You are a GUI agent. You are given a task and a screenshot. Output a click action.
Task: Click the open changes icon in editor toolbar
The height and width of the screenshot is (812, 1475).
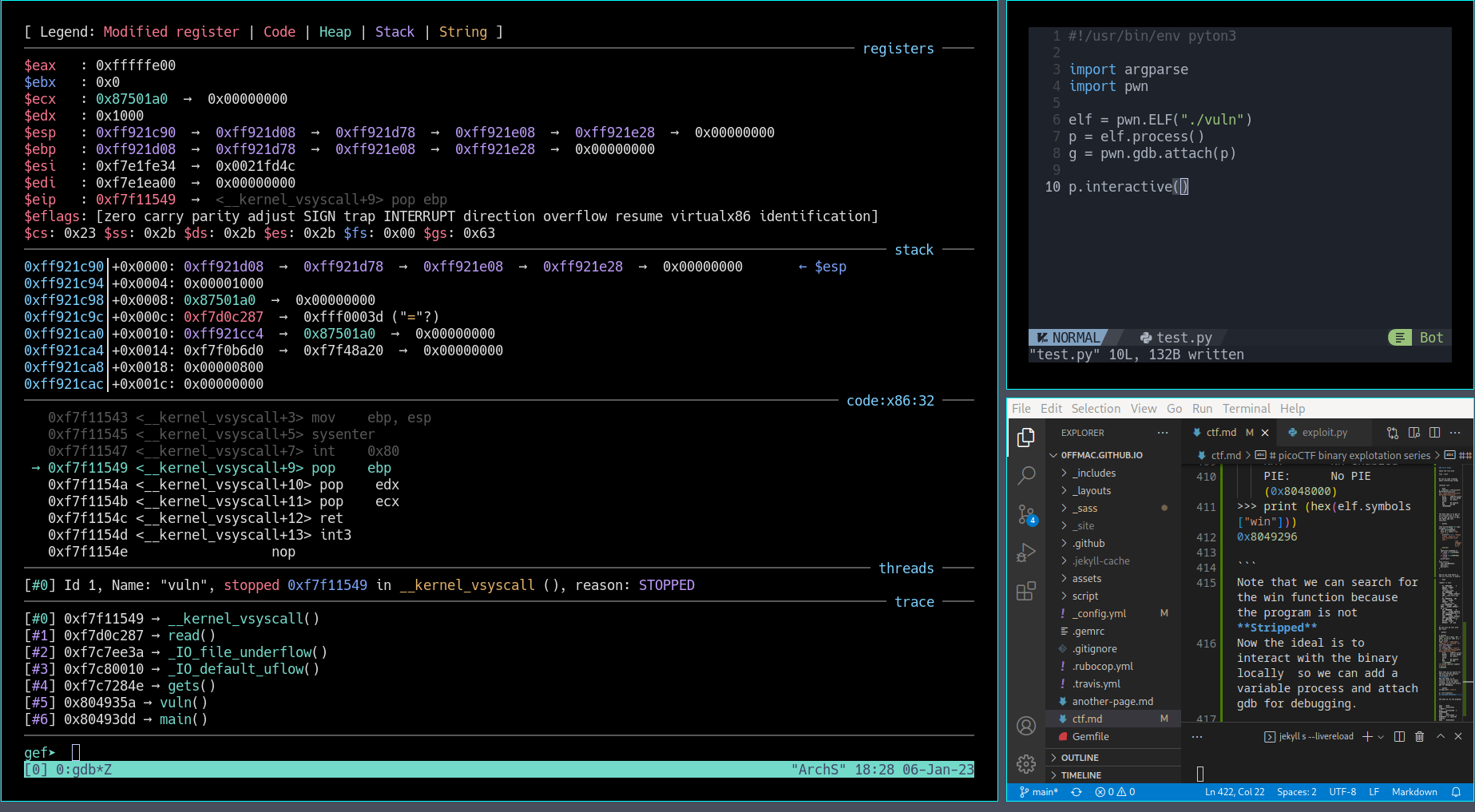(1393, 433)
